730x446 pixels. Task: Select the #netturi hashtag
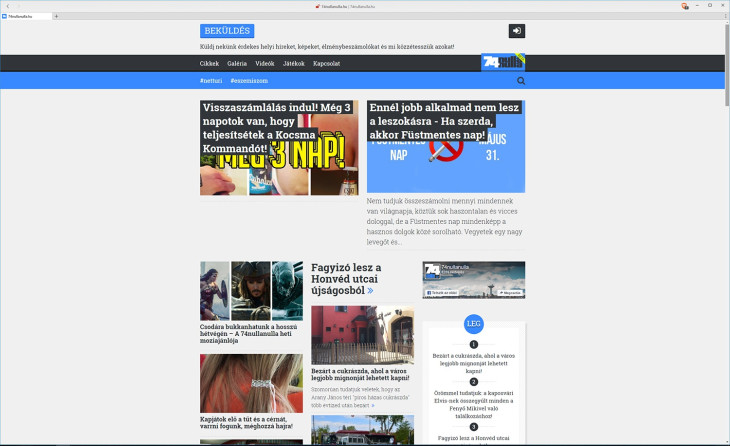(x=211, y=81)
